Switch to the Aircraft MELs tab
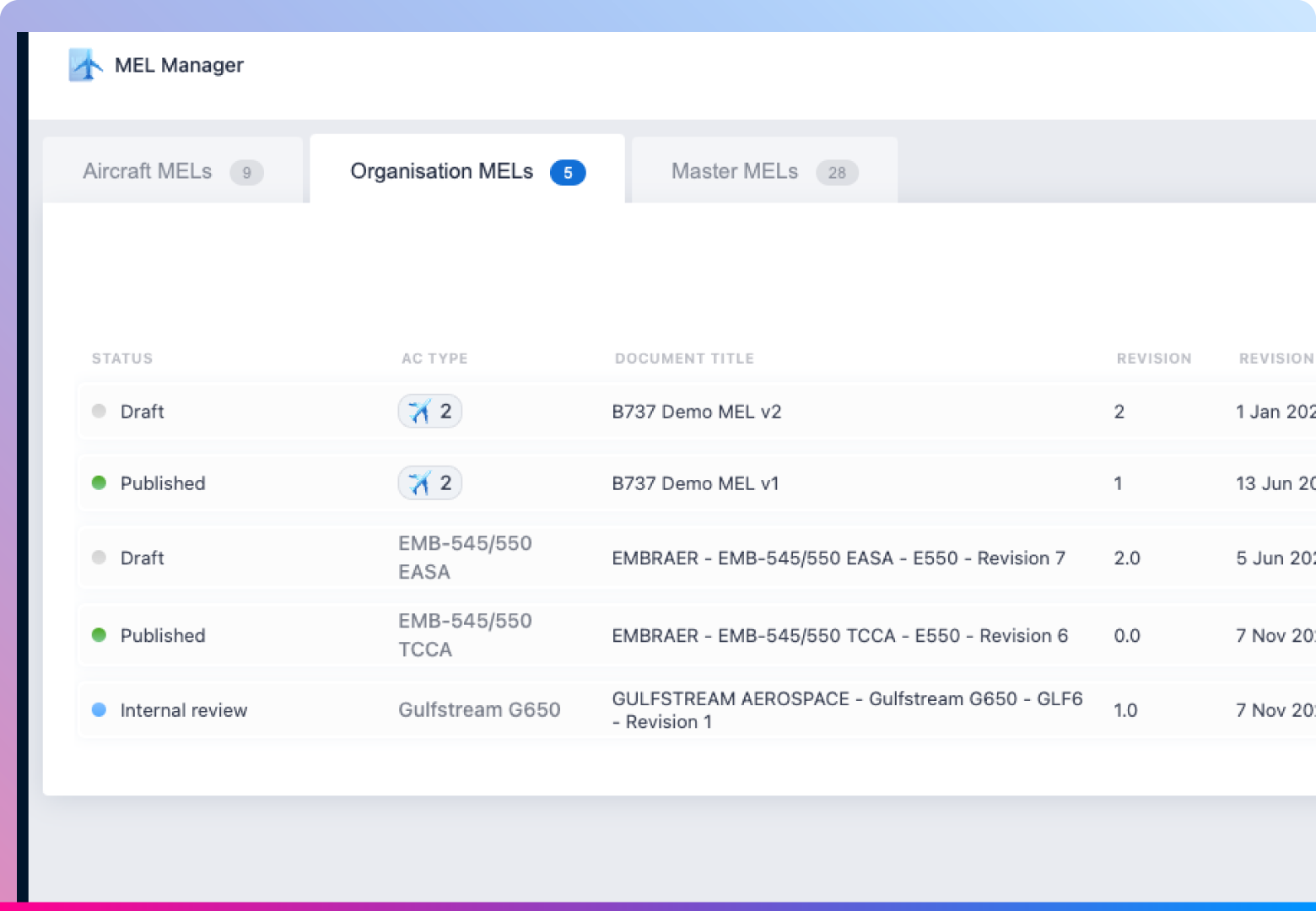The height and width of the screenshot is (911, 1316). (172, 171)
